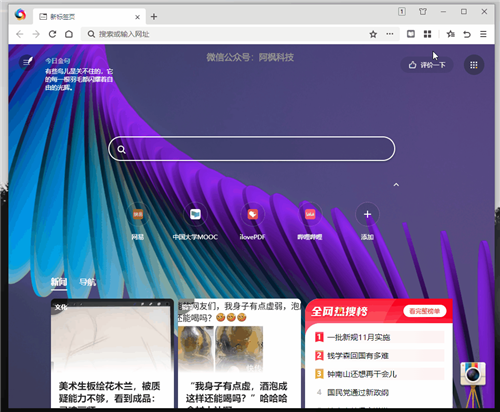Click the undo closed tab icon

tap(467, 34)
